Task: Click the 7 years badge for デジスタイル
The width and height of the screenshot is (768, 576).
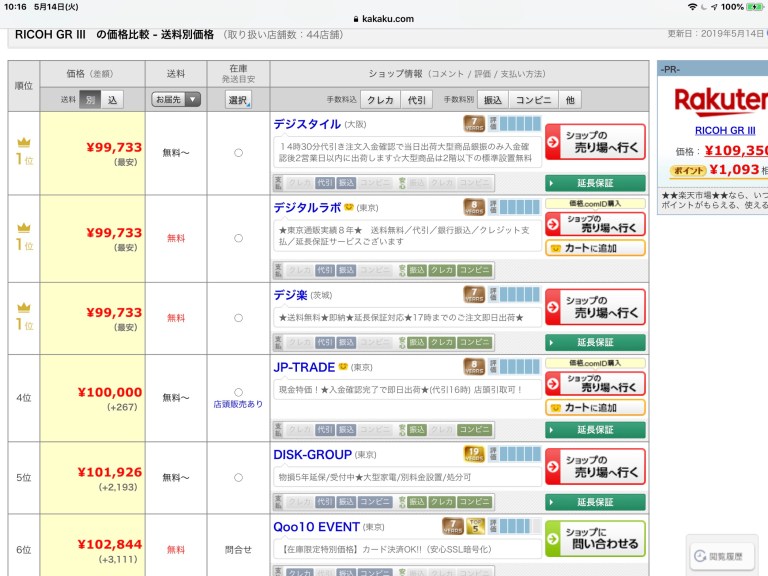Action: click(x=474, y=124)
